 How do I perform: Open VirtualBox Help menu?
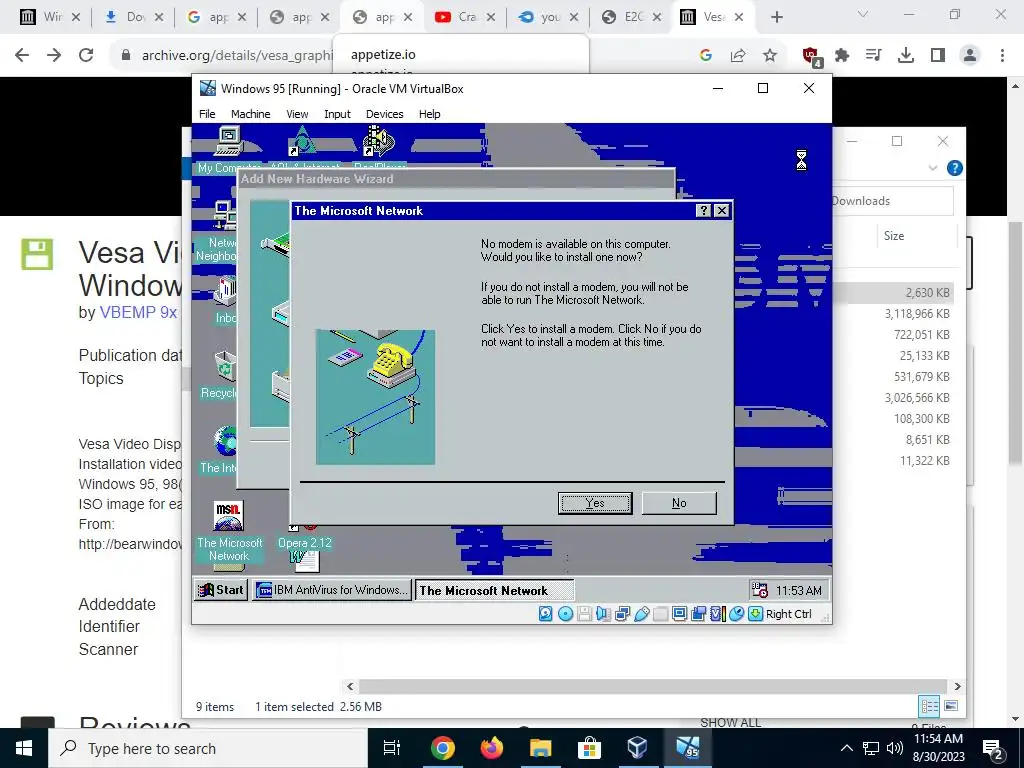coord(429,114)
